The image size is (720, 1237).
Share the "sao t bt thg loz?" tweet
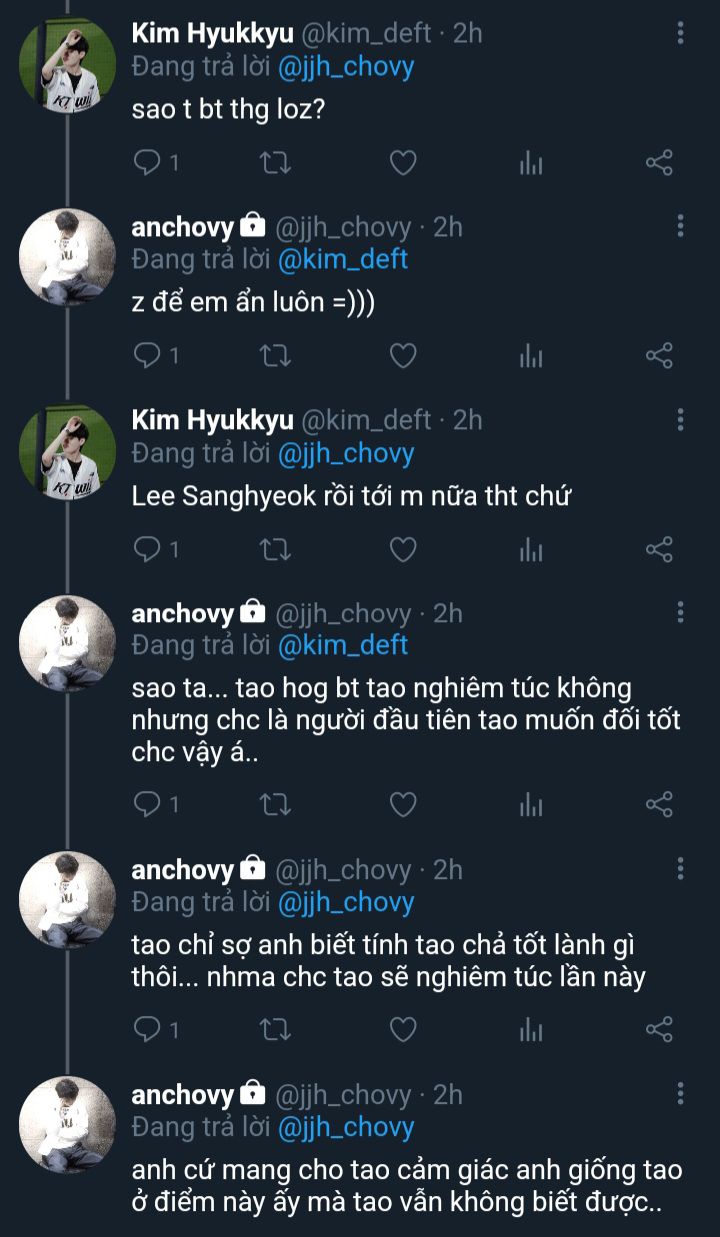pyautogui.click(x=659, y=162)
